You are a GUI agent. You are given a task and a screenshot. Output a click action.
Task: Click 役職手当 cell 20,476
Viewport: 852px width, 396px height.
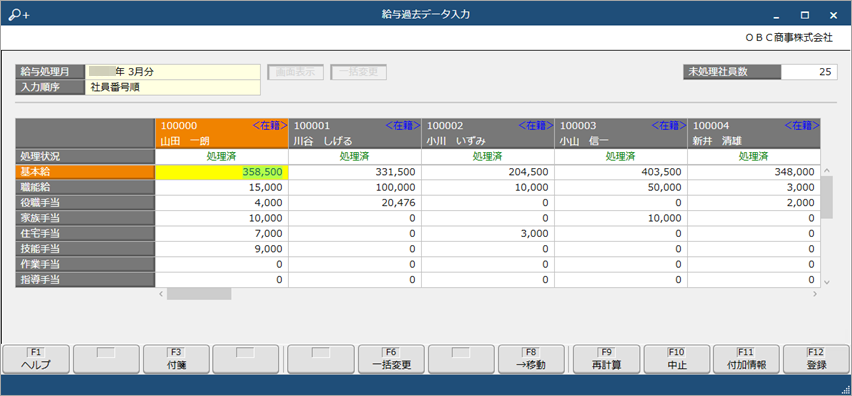point(355,203)
